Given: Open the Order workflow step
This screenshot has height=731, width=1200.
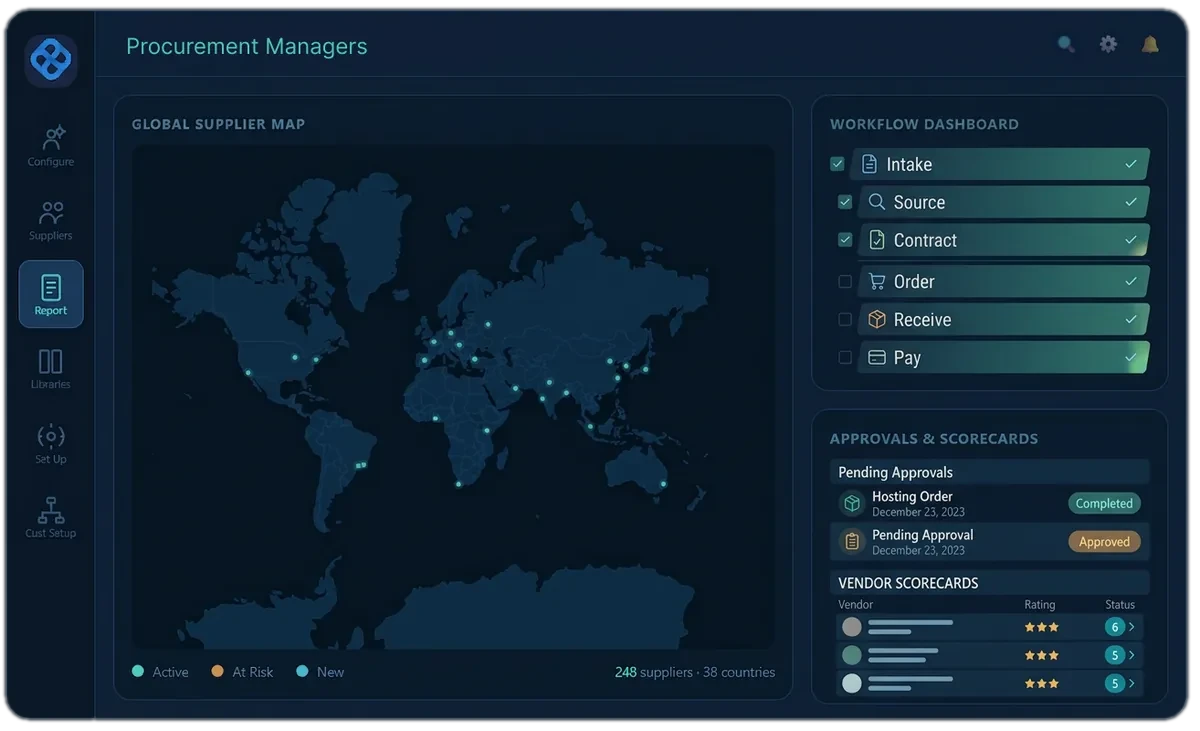Looking at the screenshot, I should 1004,282.
